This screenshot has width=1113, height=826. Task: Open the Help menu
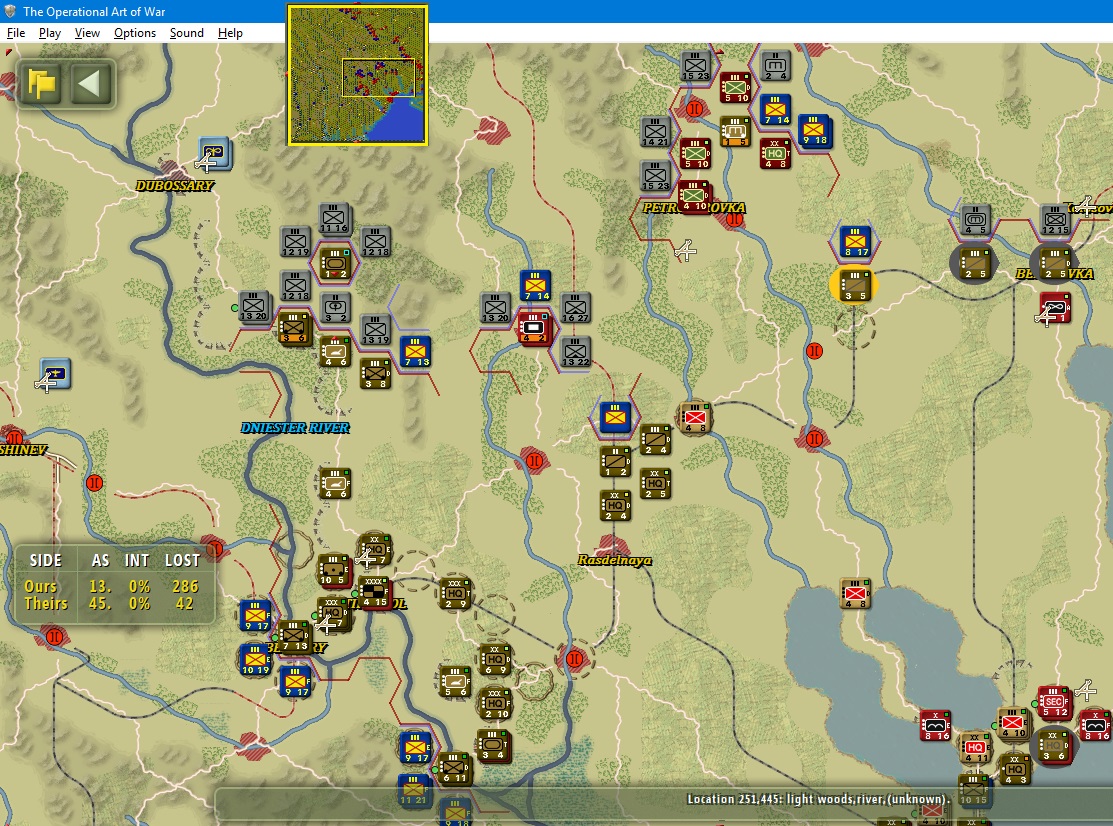[230, 33]
